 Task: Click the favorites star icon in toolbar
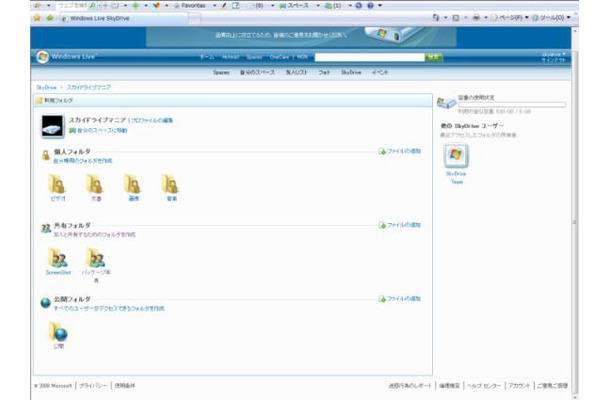tap(37, 18)
